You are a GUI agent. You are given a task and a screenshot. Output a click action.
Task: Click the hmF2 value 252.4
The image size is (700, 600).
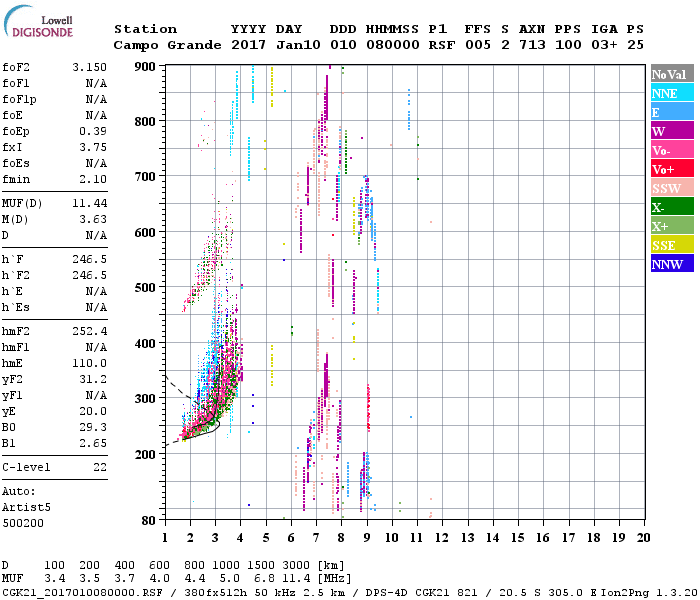click(89, 331)
